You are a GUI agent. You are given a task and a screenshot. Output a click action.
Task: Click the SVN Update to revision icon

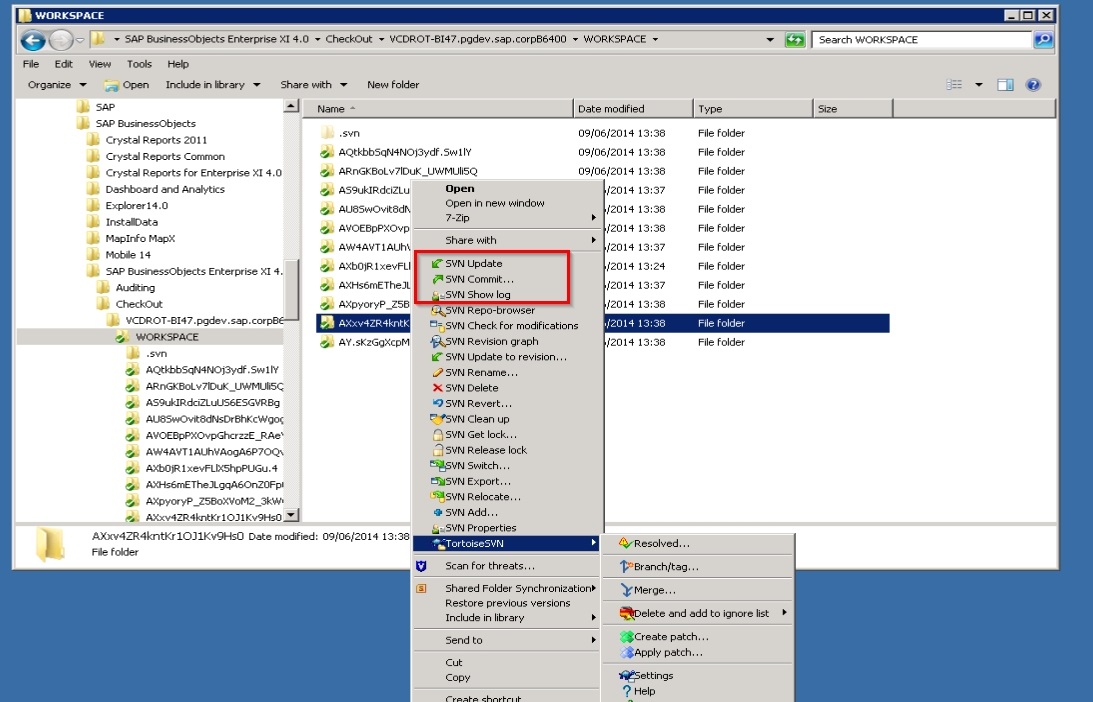point(437,357)
